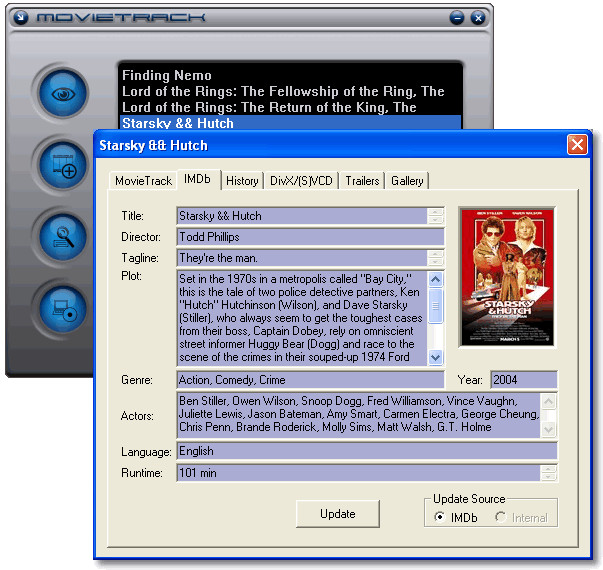Click the Tagline field down spinner arrow
Viewport: 603px width, 570px height.
435,262
